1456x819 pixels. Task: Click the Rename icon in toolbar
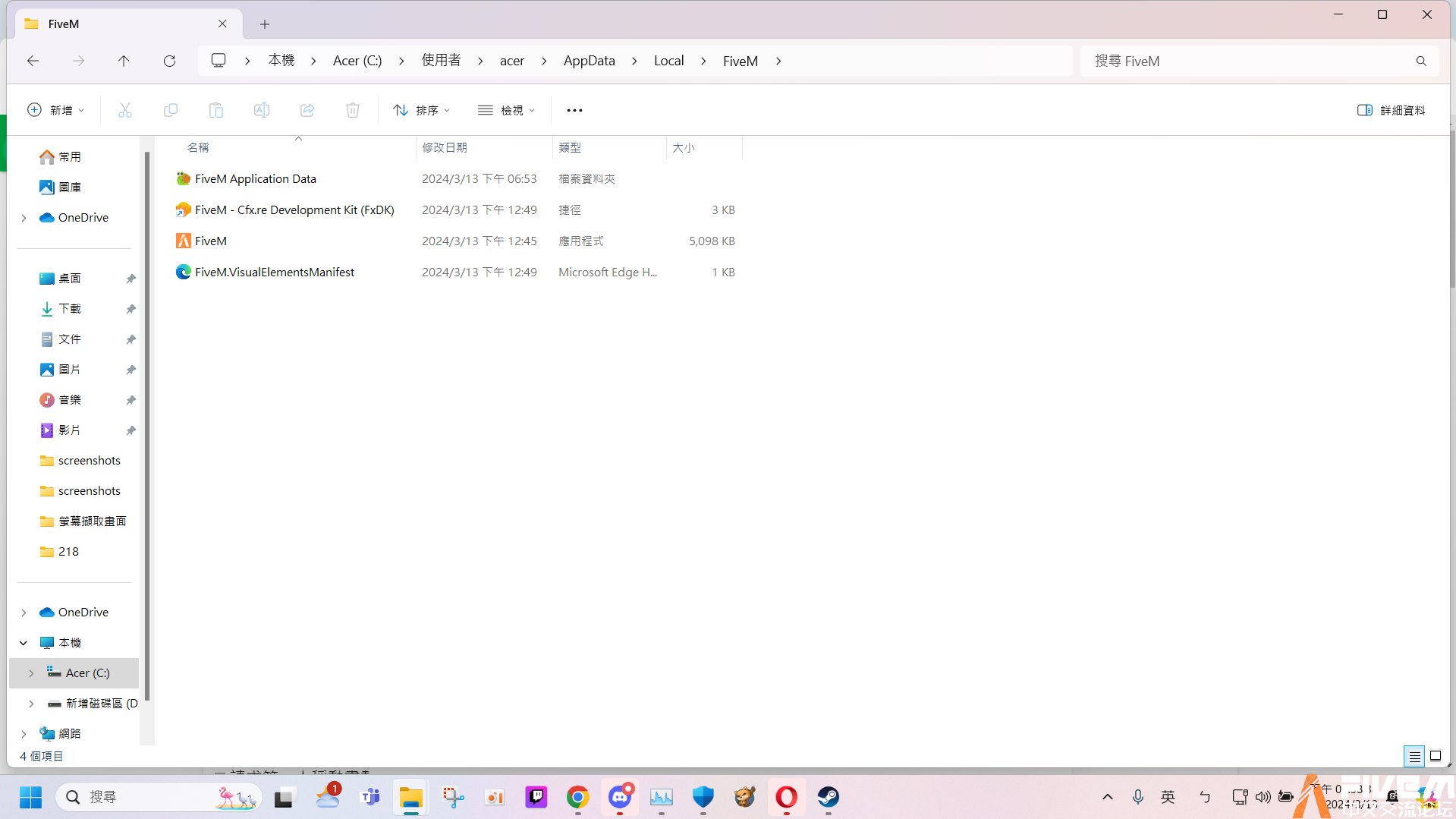(262, 111)
